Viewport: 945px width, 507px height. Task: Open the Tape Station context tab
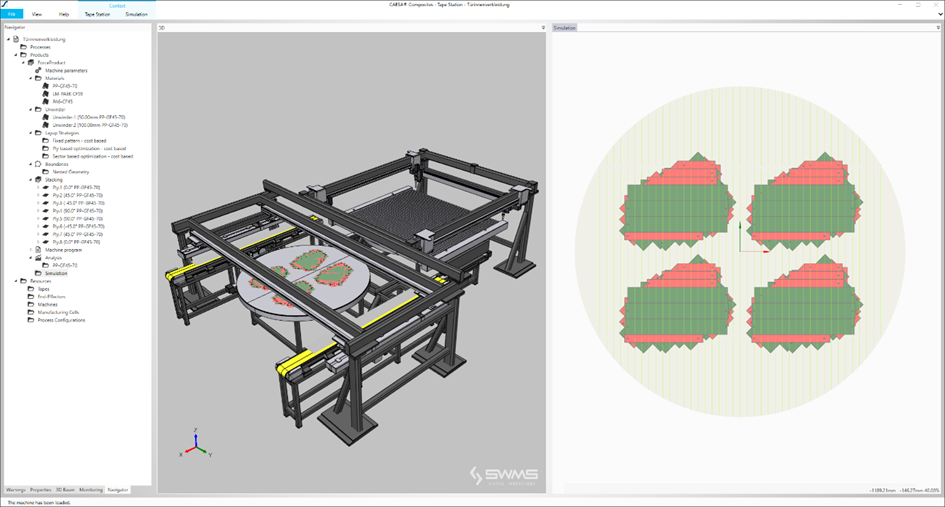point(96,15)
